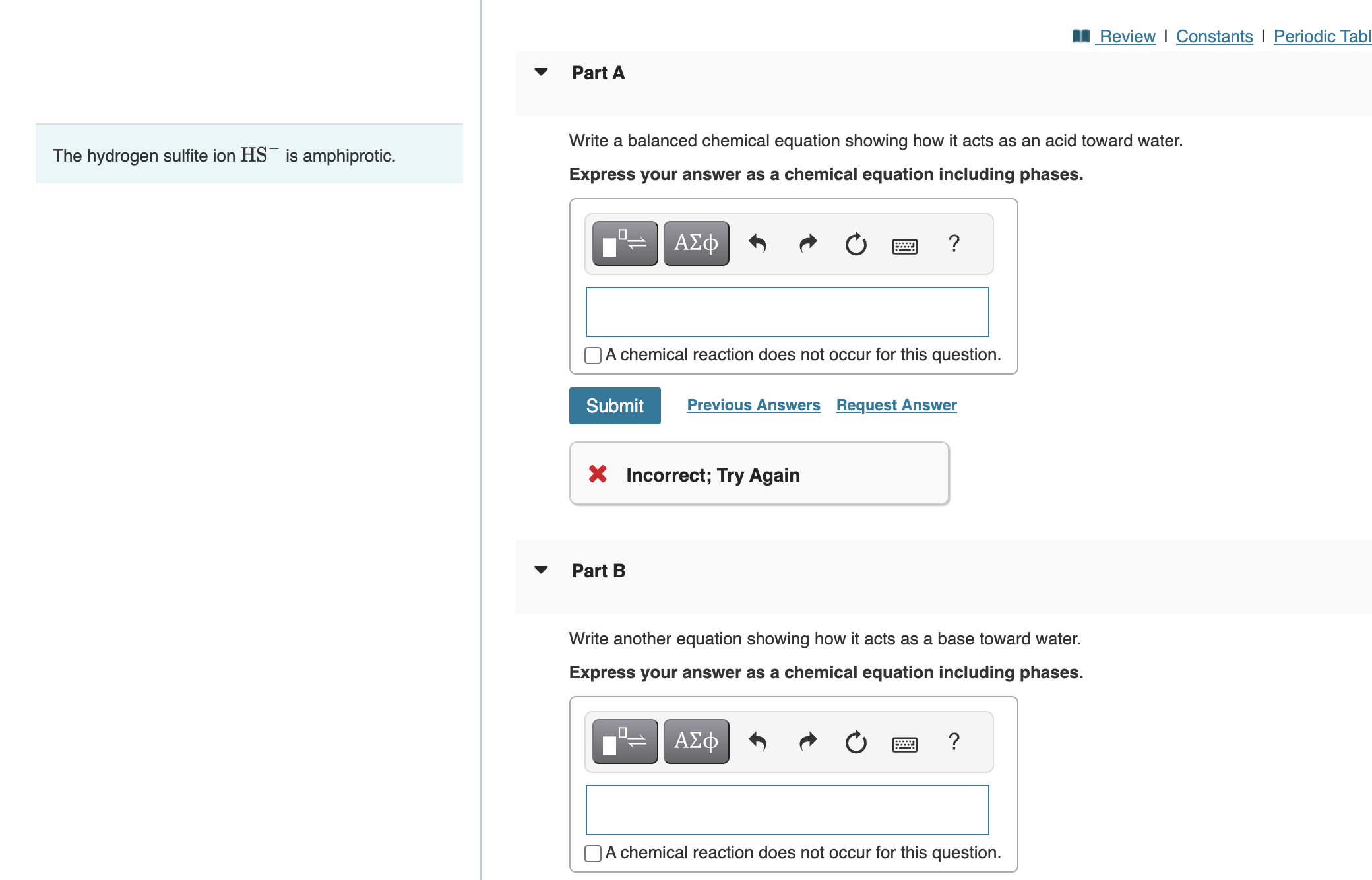Viewport: 1372px width, 880px height.
Task: Redo the last change in Part A editor
Action: pos(806,244)
